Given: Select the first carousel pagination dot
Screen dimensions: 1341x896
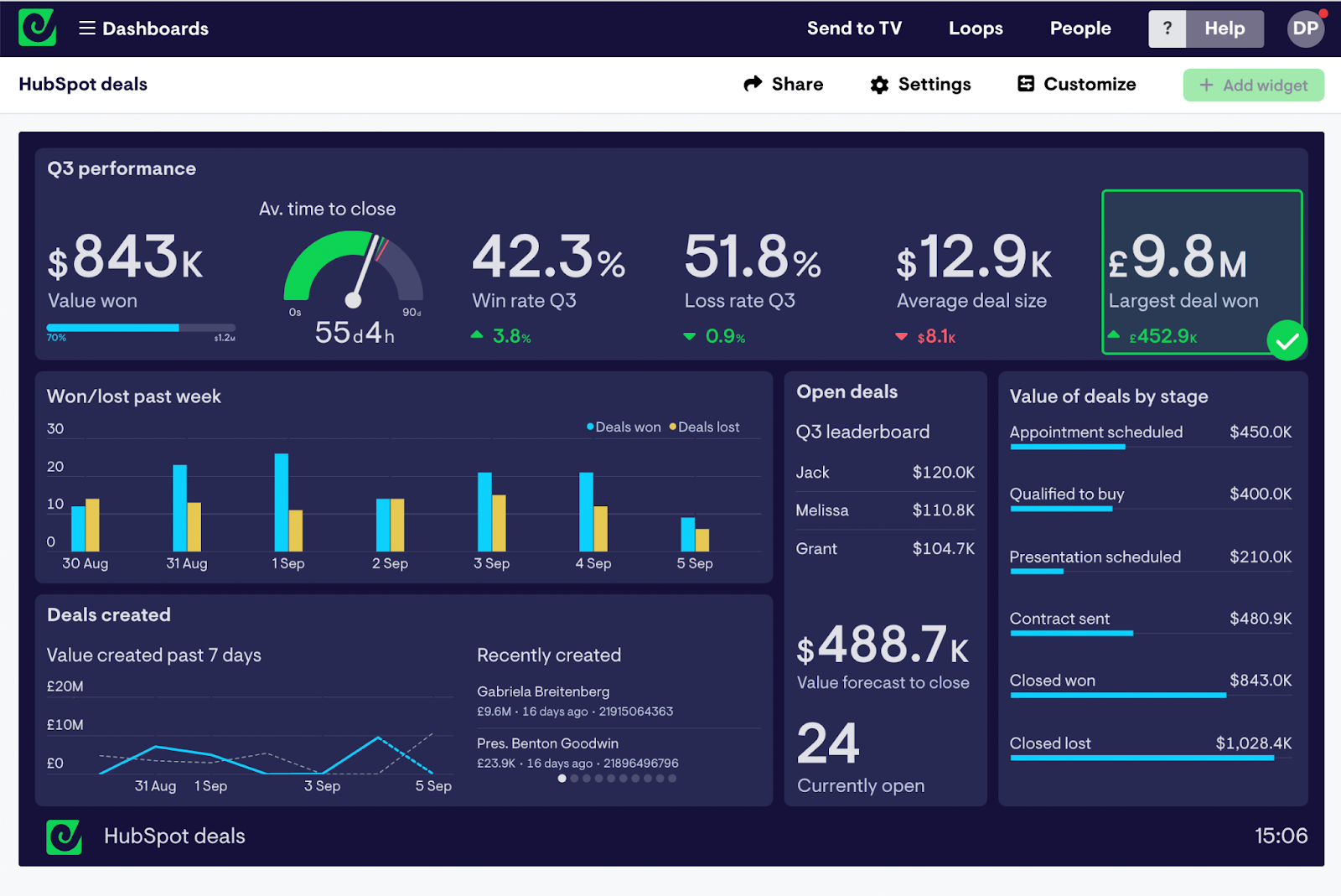Looking at the screenshot, I should pos(562,779).
